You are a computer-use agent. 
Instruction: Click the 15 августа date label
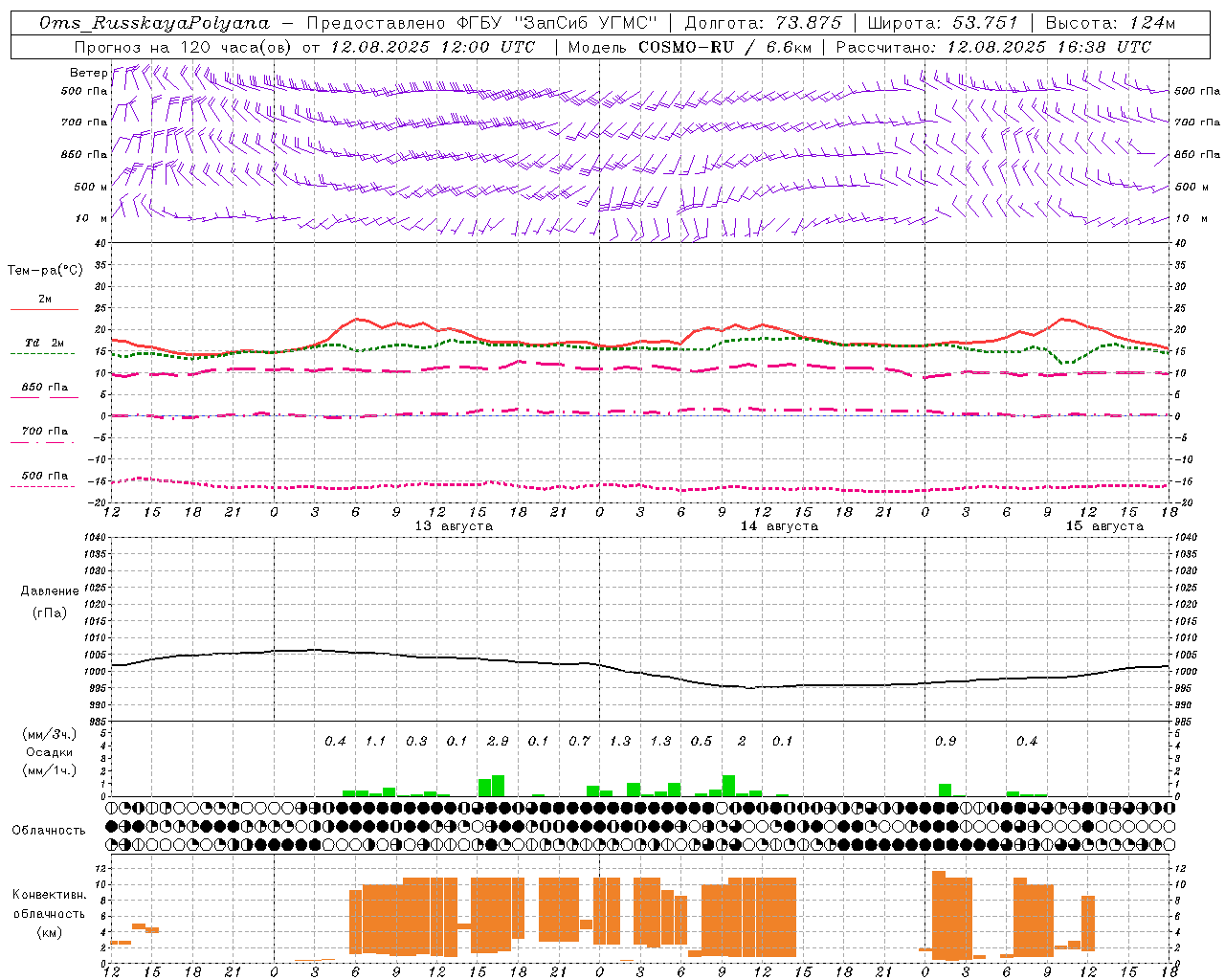point(1104,526)
